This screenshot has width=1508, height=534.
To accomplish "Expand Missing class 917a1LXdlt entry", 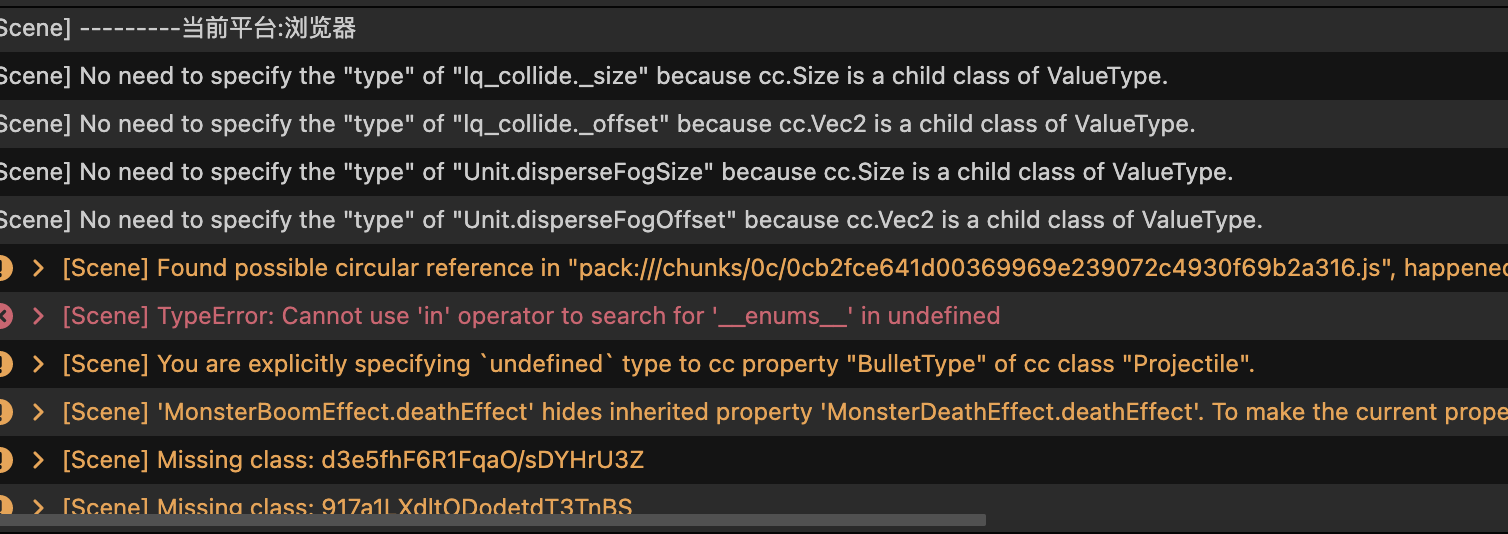I will [x=39, y=507].
